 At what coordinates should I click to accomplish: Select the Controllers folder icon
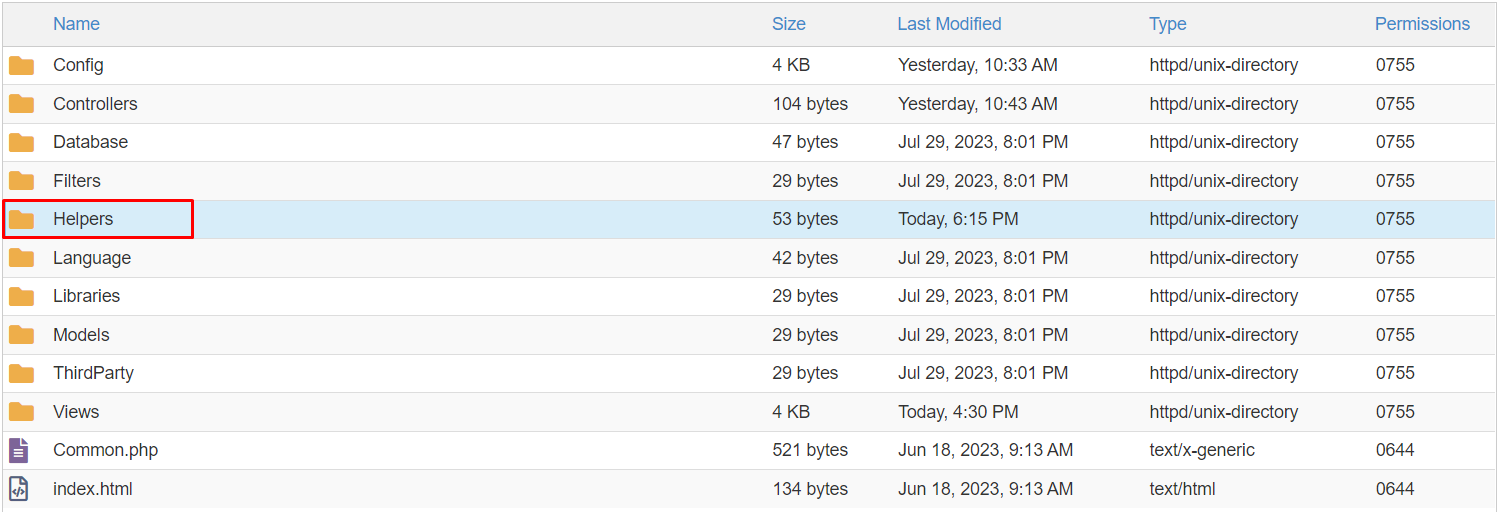coord(21,104)
